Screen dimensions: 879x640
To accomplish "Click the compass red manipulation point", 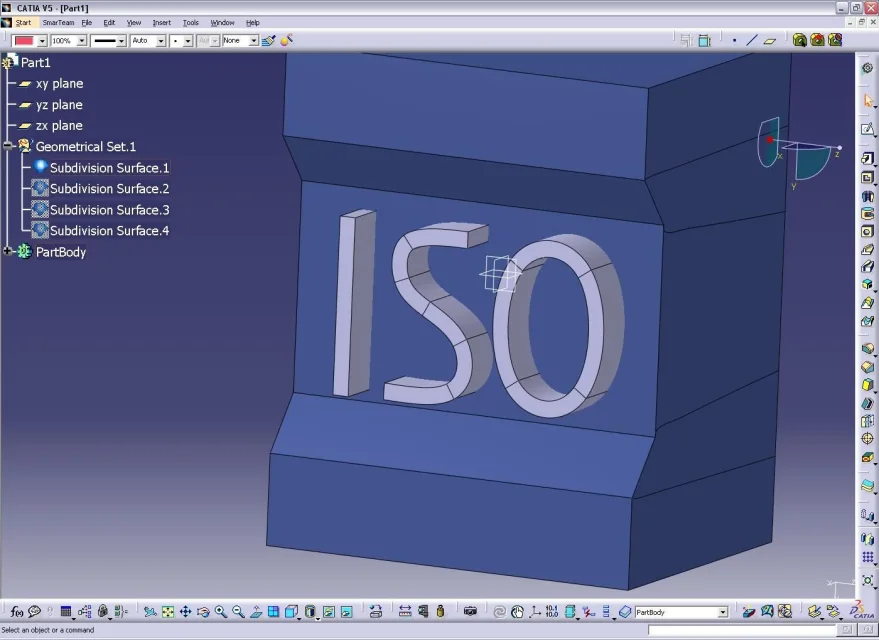I will tap(770, 140).
